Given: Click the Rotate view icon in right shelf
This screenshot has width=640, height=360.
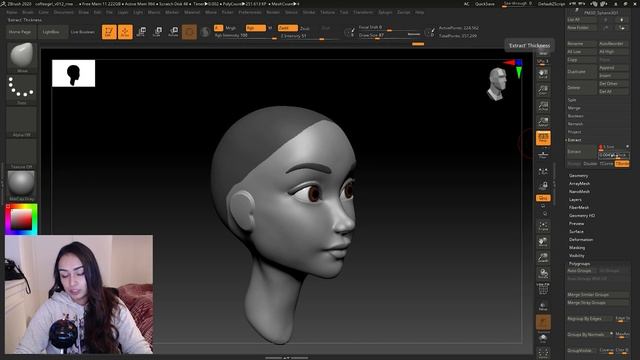Looking at the screenshot, I should coord(543,273).
